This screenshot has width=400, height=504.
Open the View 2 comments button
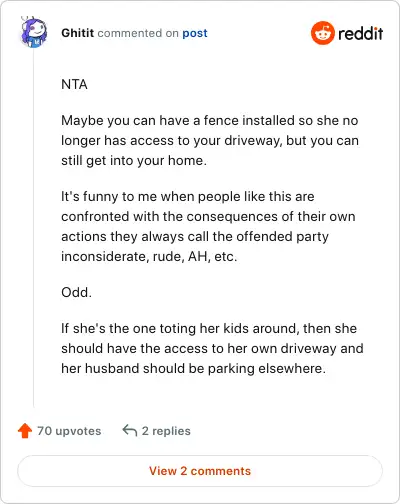pyautogui.click(x=200, y=471)
